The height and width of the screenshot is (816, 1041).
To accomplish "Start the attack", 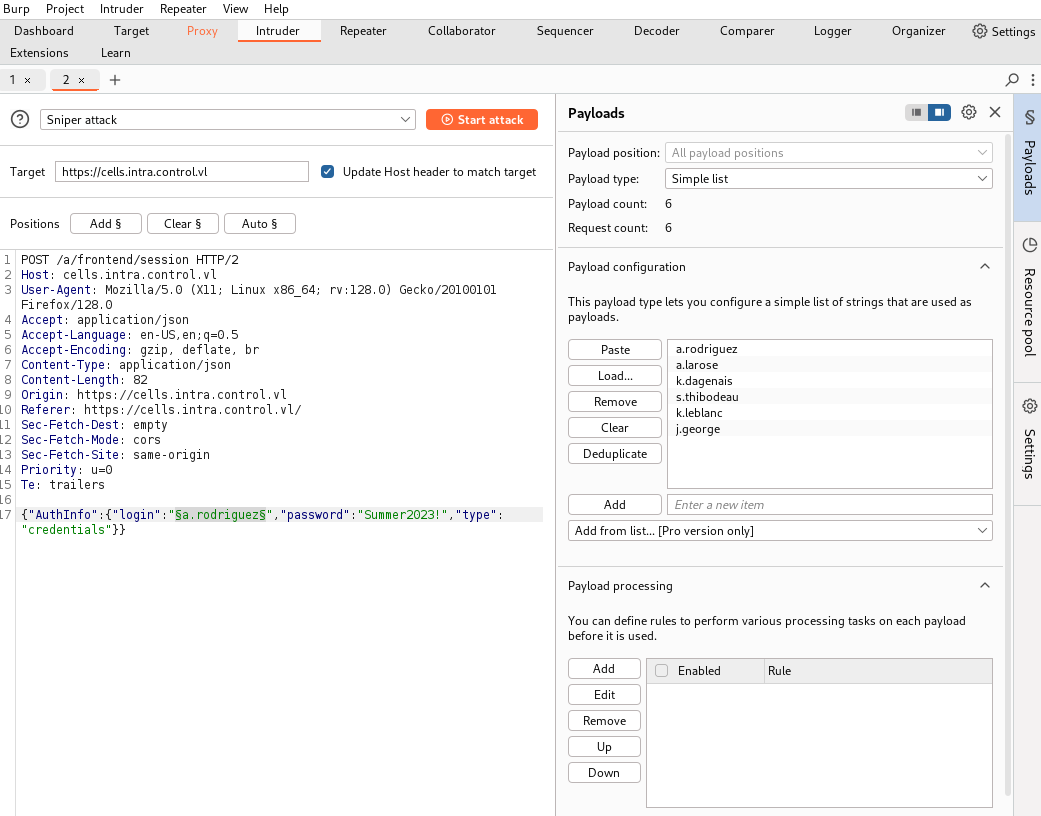I will tap(482, 120).
